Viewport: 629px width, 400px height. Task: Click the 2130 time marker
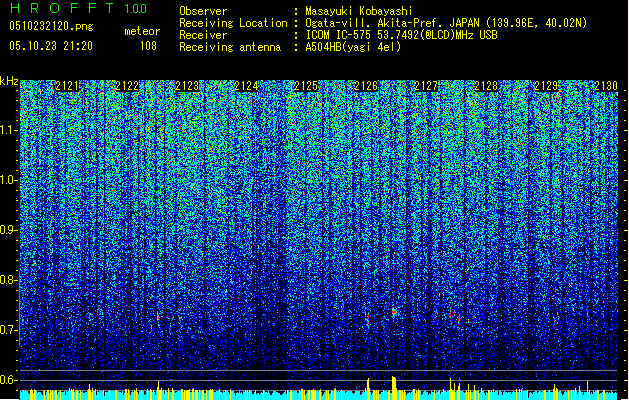(x=606, y=86)
